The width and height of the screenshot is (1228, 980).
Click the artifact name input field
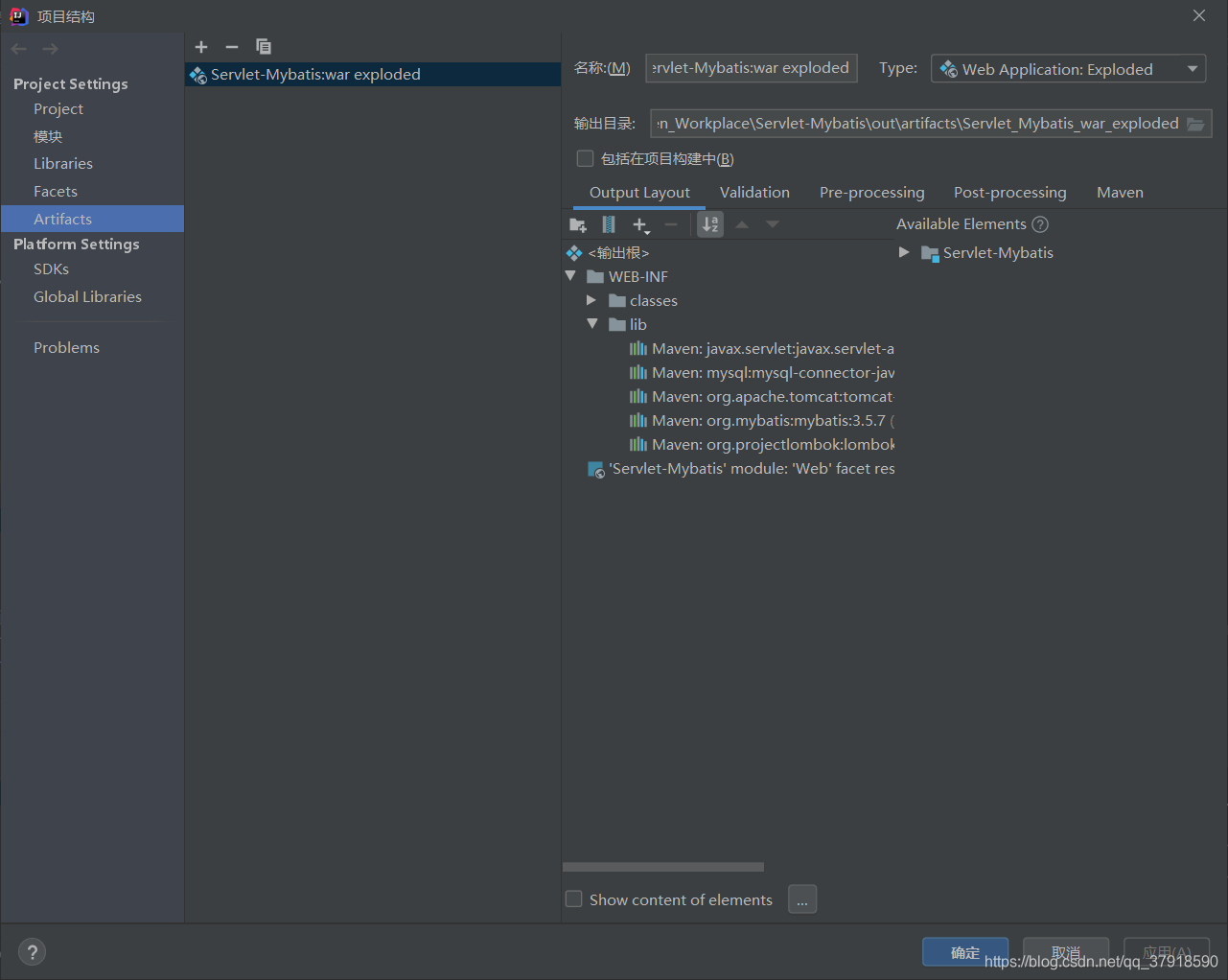752,68
